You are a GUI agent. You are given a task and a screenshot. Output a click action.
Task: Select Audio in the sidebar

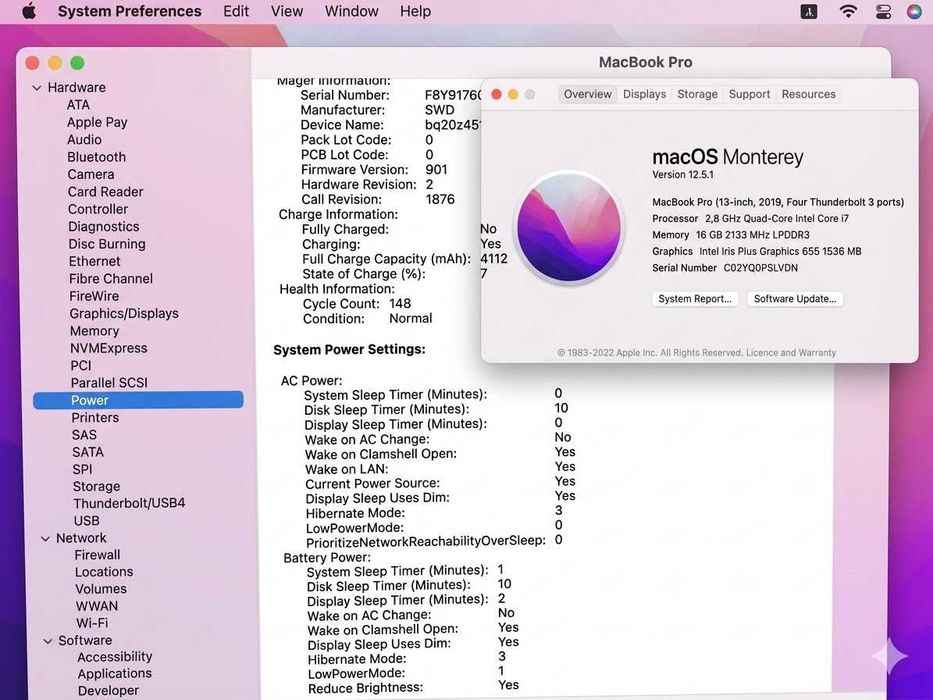click(84, 139)
